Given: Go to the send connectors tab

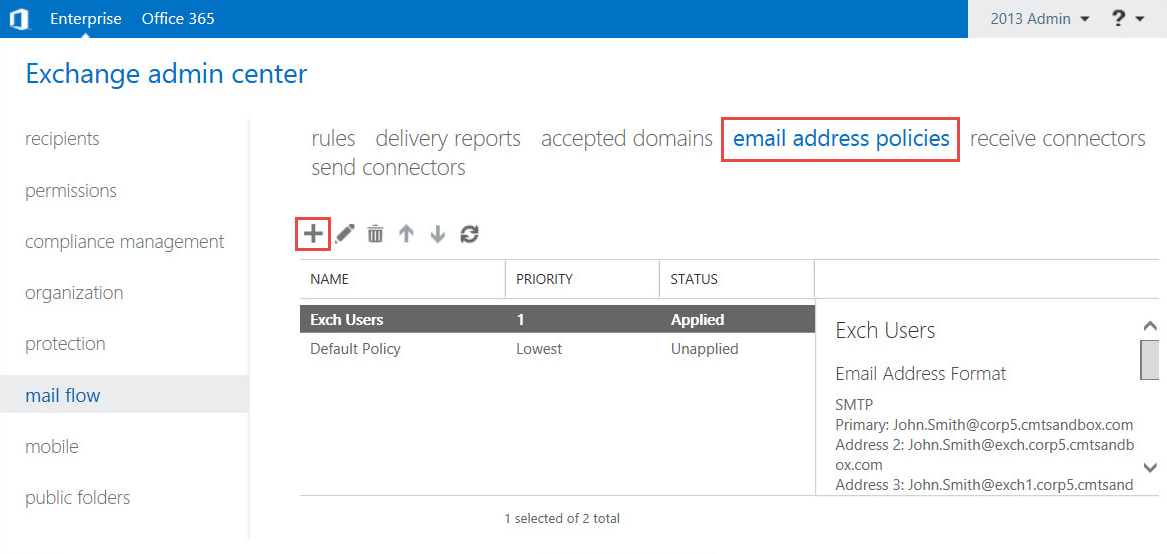Looking at the screenshot, I should click(388, 168).
